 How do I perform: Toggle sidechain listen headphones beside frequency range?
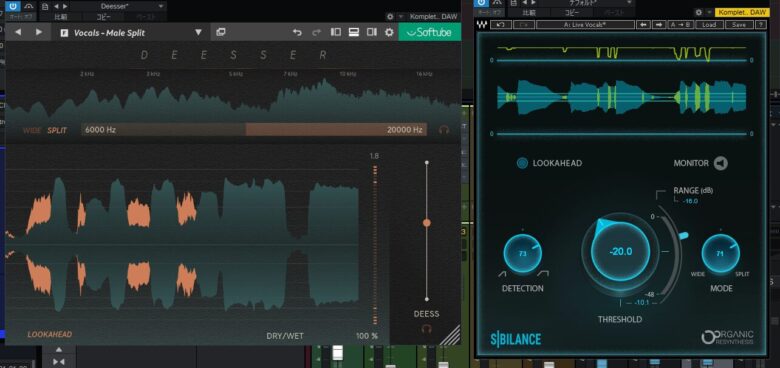point(444,130)
